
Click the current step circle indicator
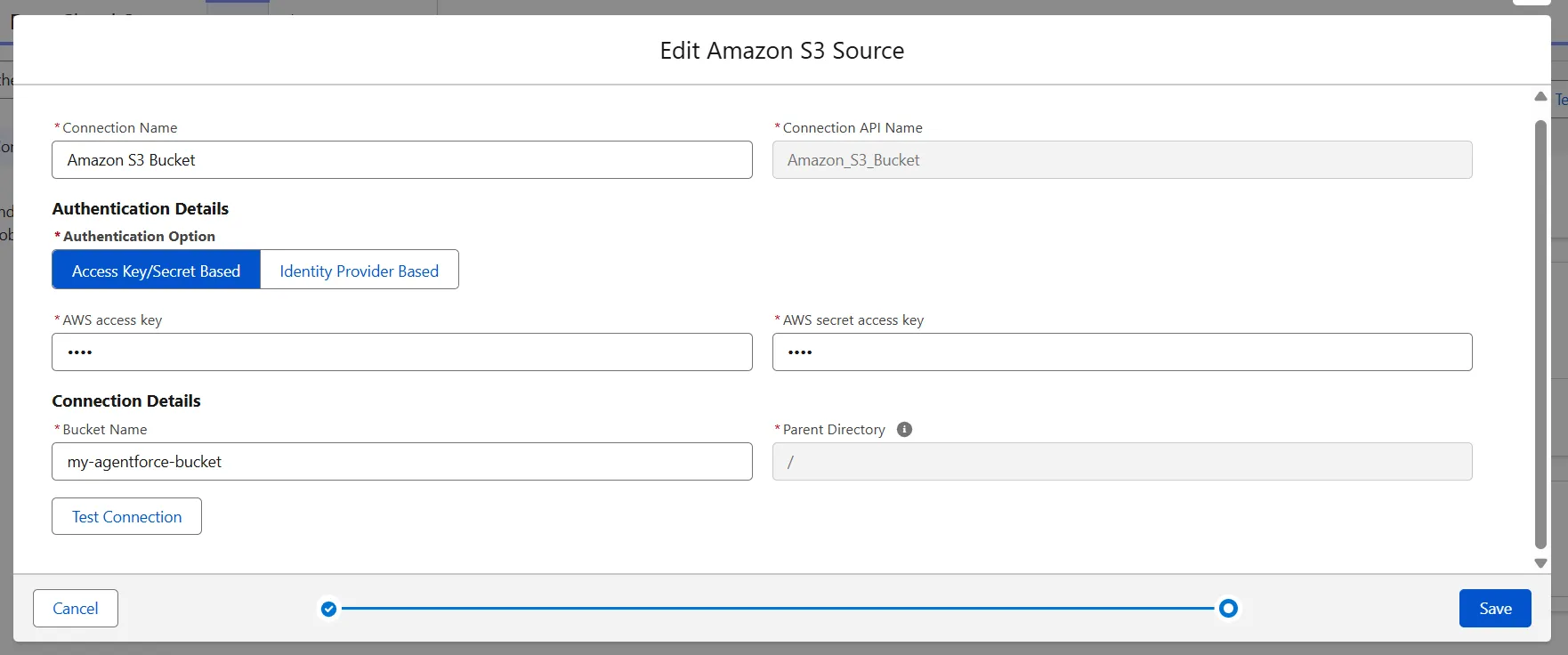1228,609
